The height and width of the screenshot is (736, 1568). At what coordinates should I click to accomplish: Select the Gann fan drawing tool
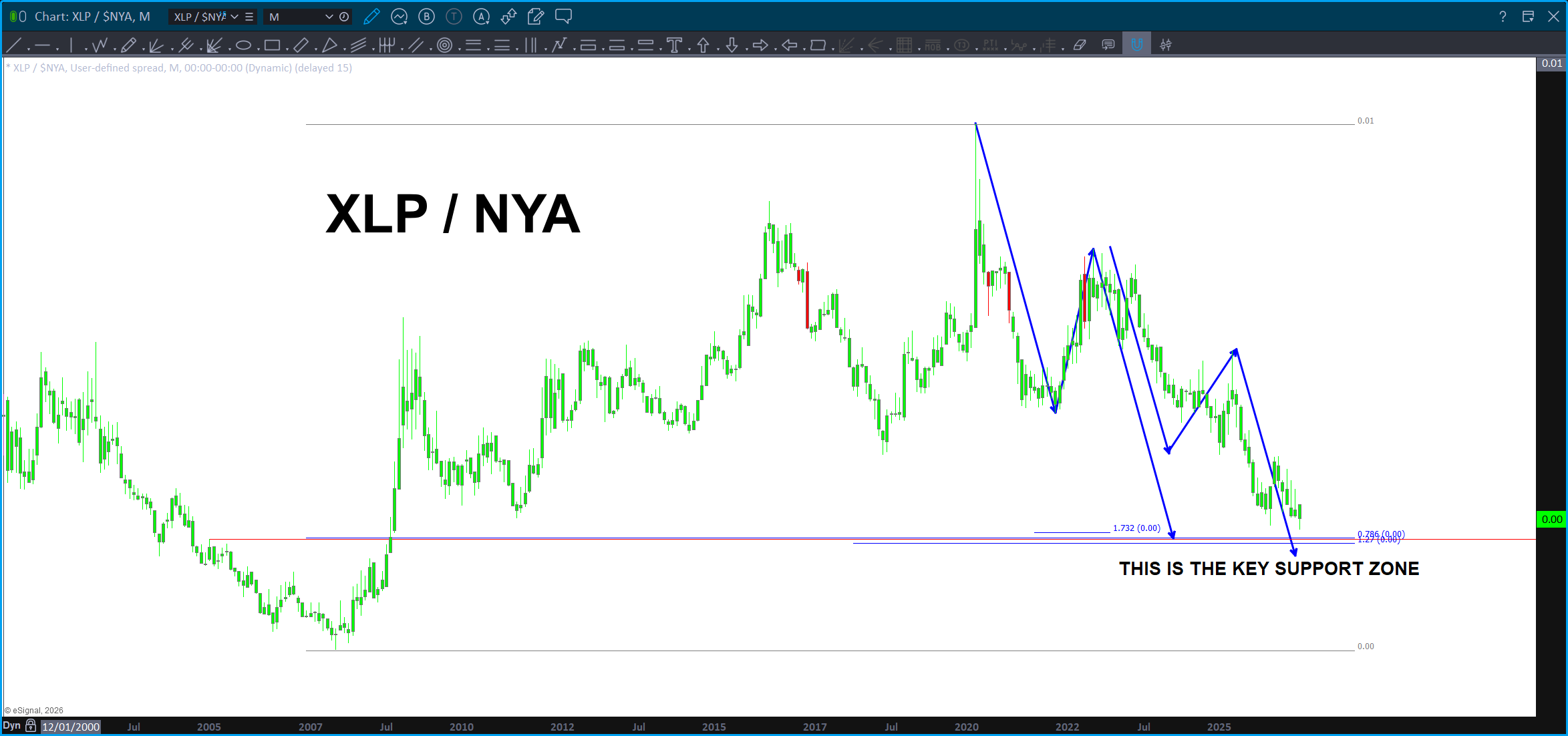pyautogui.click(x=214, y=45)
